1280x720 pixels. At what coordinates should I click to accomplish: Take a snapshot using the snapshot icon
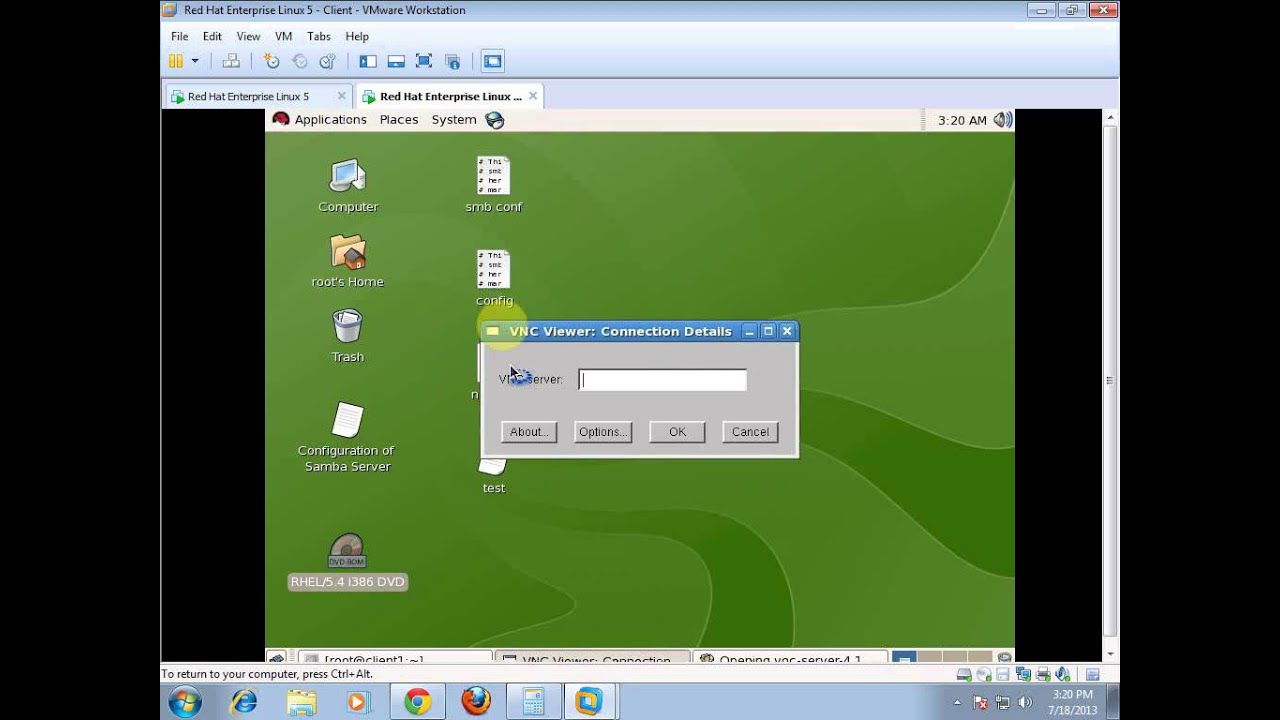(x=271, y=61)
